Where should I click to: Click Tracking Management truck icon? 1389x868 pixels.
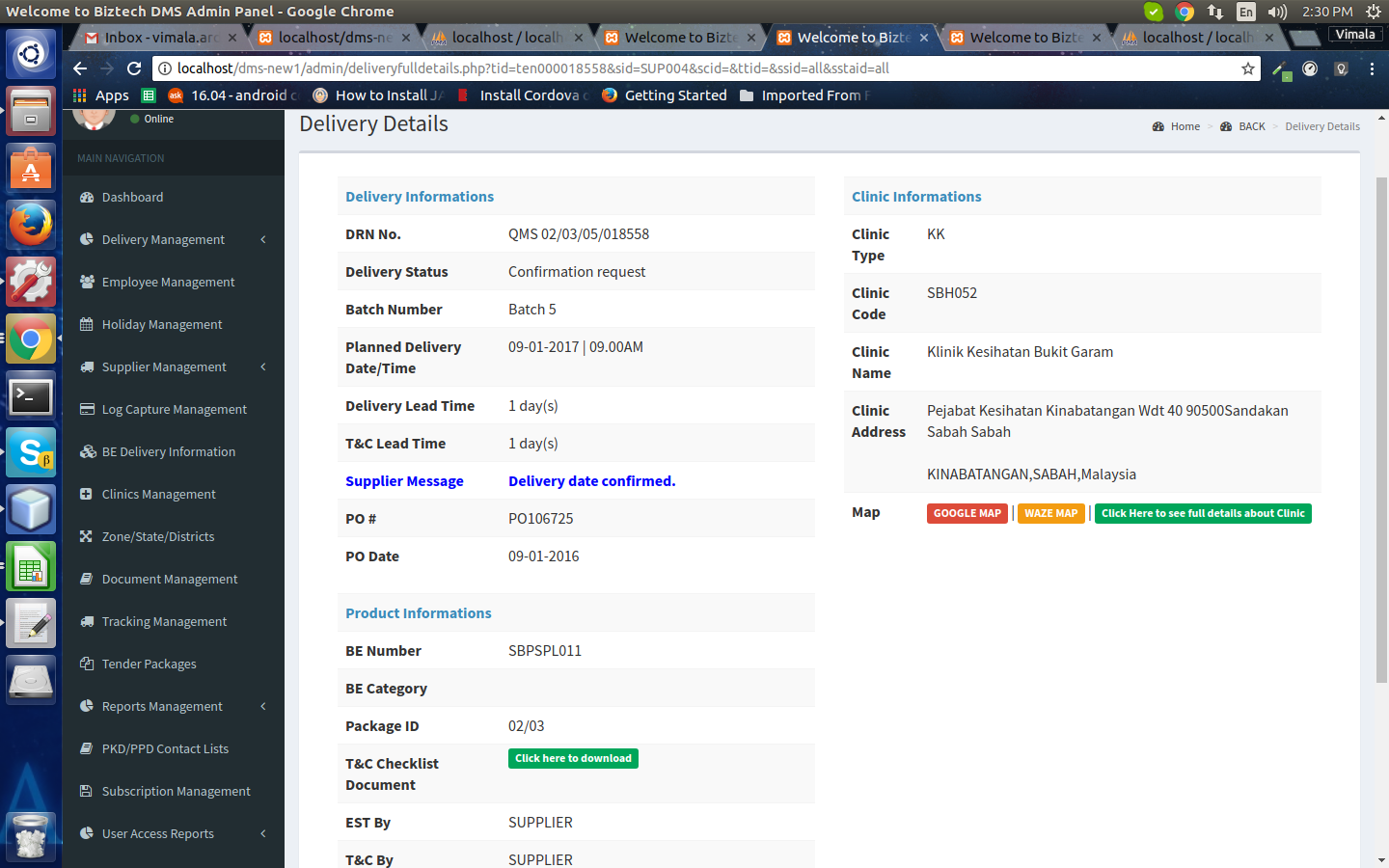coord(87,621)
